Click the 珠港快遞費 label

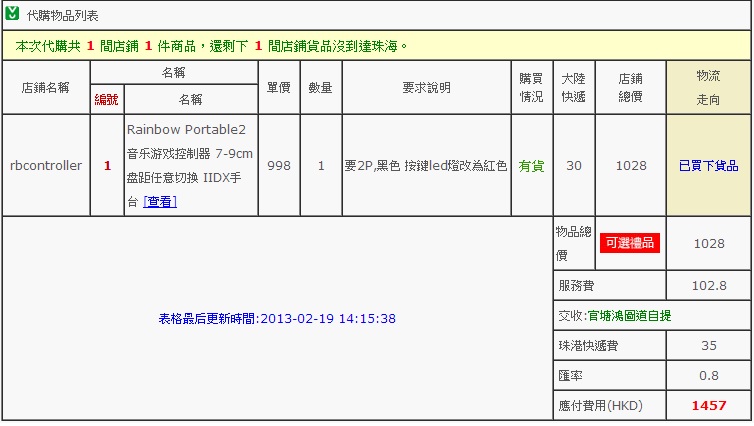588,346
